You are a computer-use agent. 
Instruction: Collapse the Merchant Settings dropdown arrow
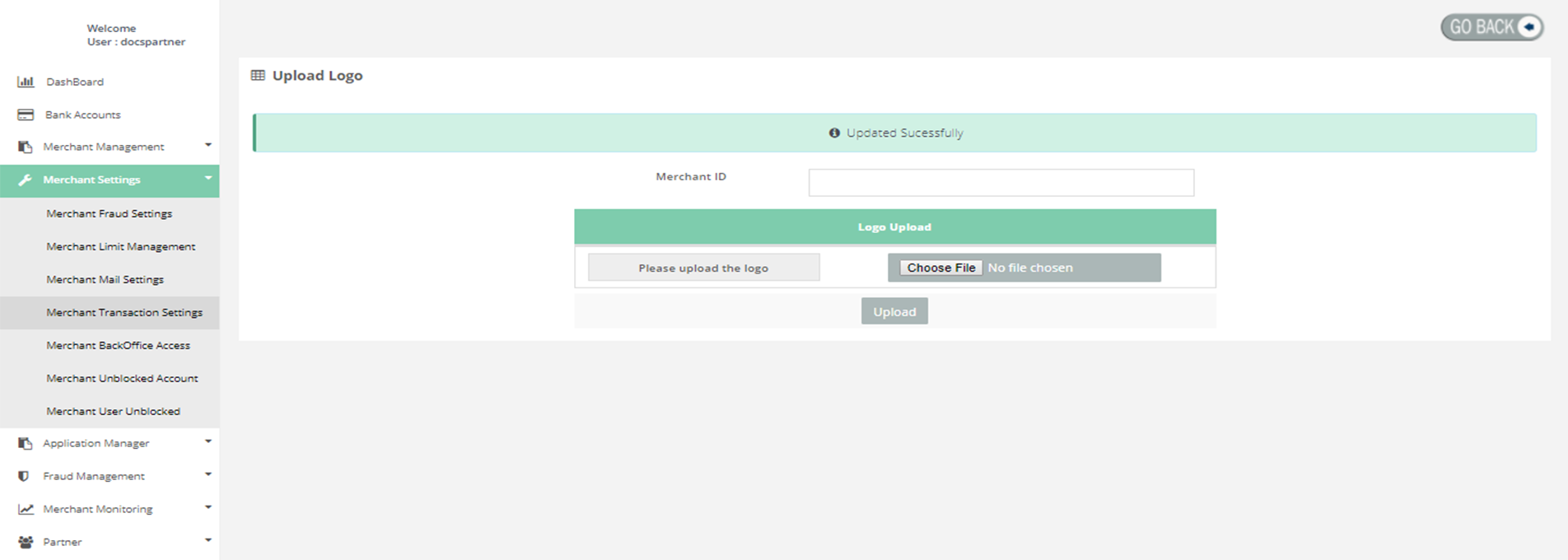coord(208,178)
